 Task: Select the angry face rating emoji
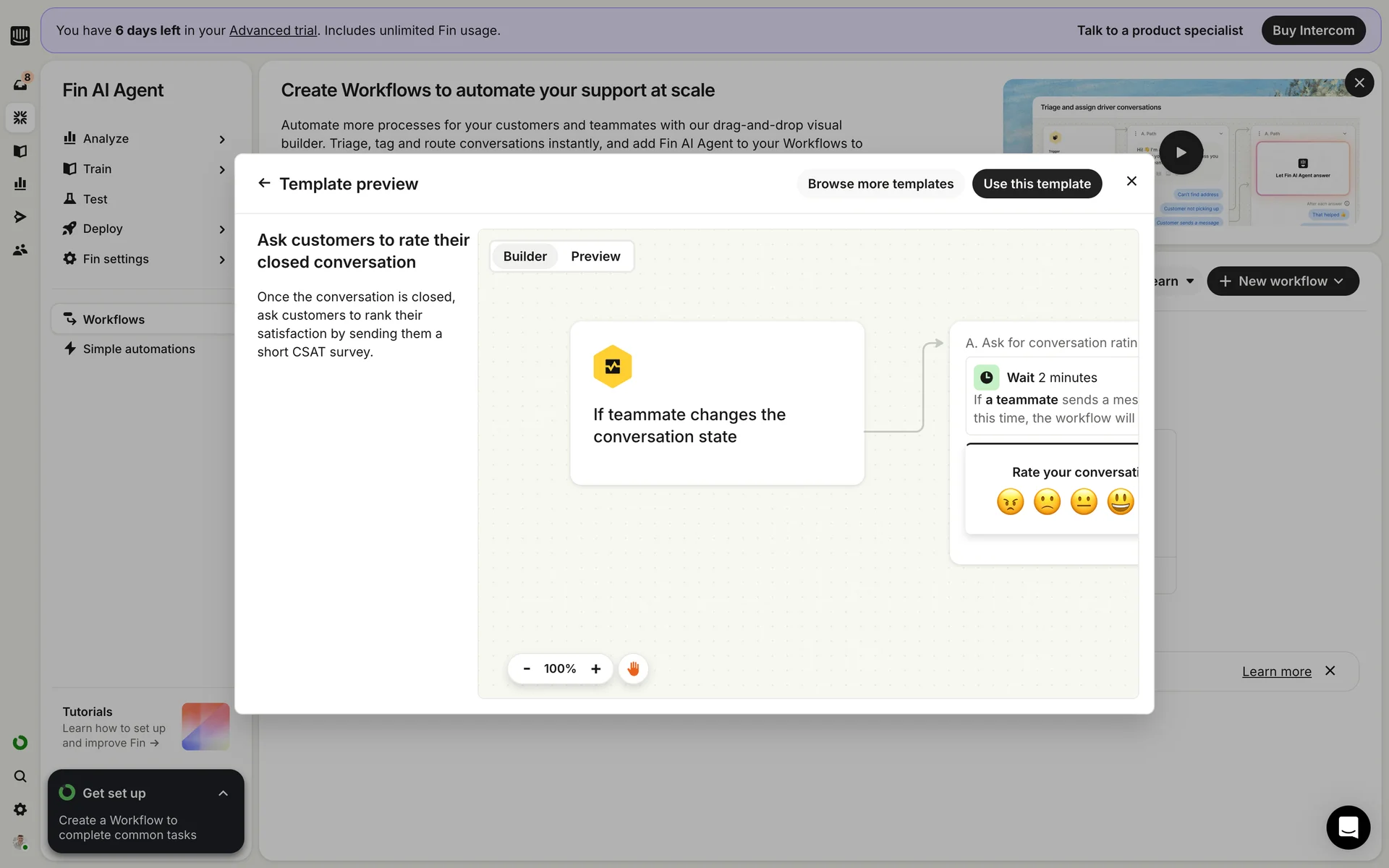click(1010, 501)
